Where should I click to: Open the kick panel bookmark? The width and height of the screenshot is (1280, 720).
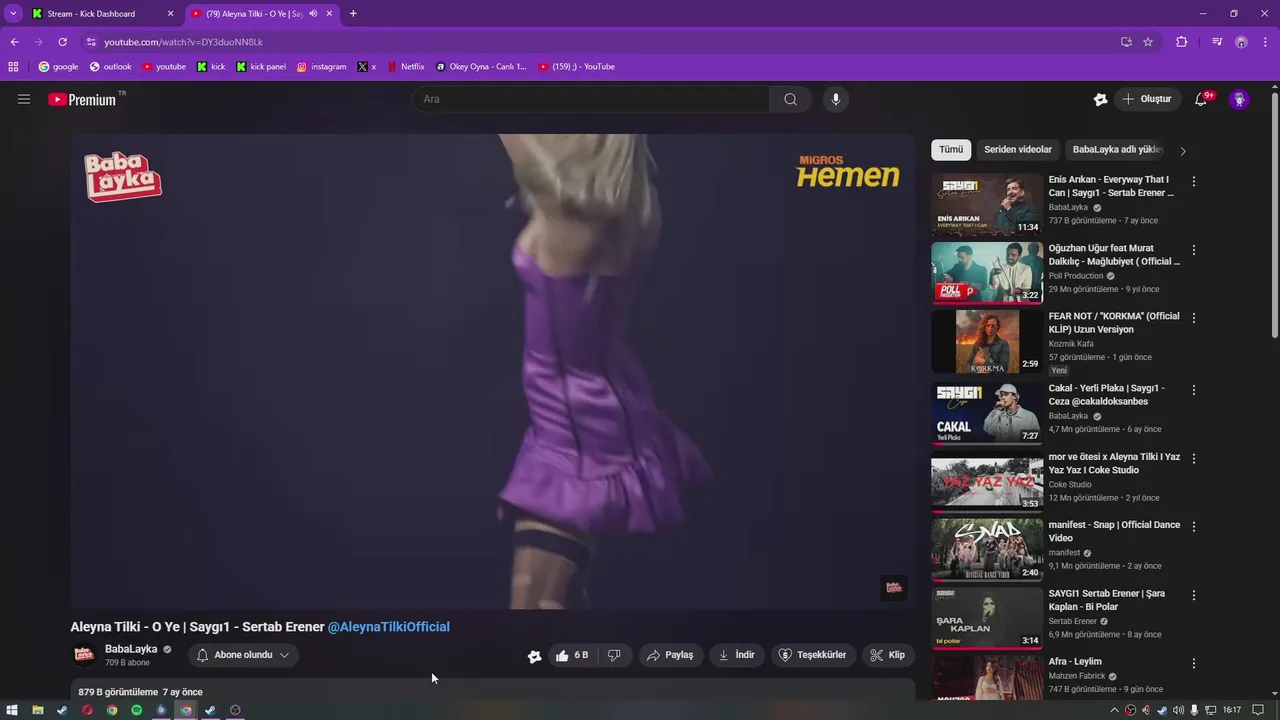260,67
